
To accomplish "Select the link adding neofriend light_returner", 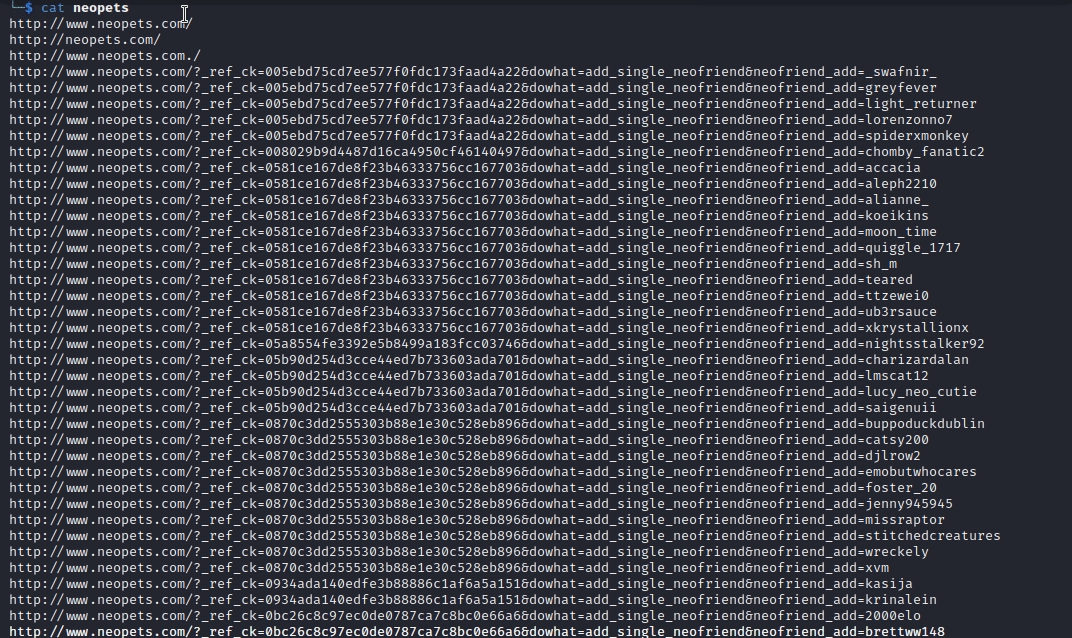I will click(493, 103).
